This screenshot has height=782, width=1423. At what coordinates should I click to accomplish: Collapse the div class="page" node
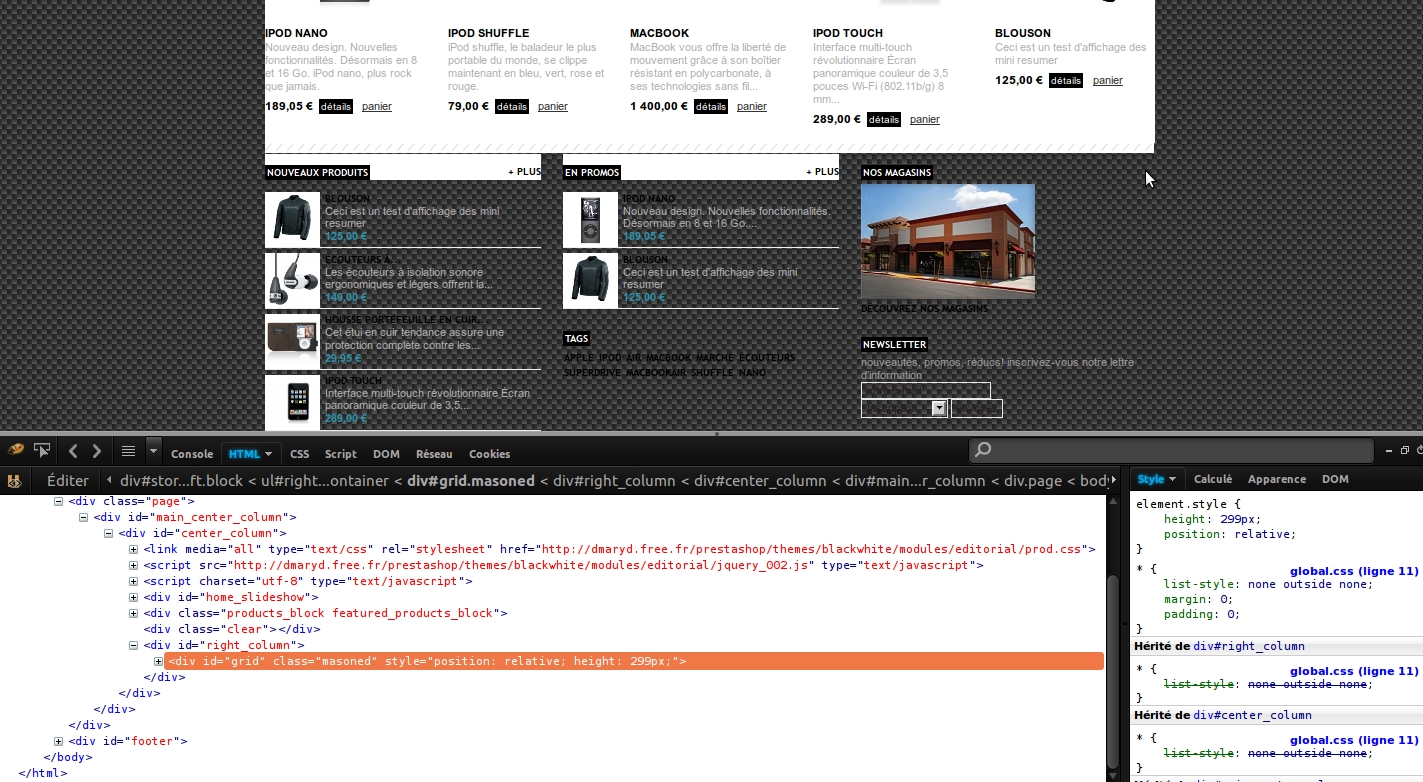[x=58, y=501]
